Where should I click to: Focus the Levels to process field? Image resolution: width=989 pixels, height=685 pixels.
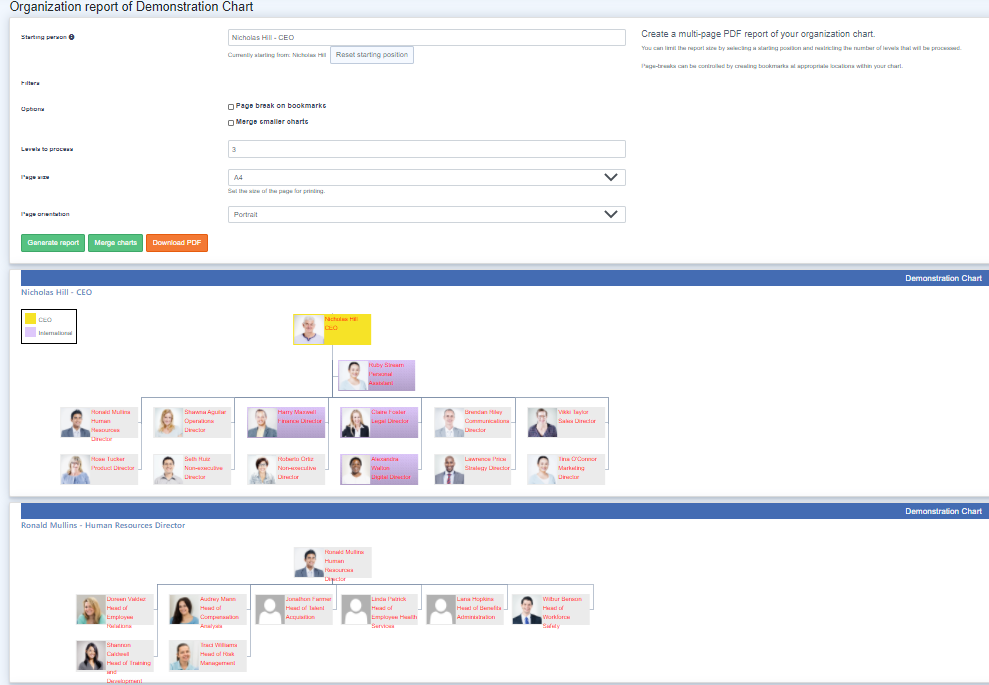click(427, 149)
